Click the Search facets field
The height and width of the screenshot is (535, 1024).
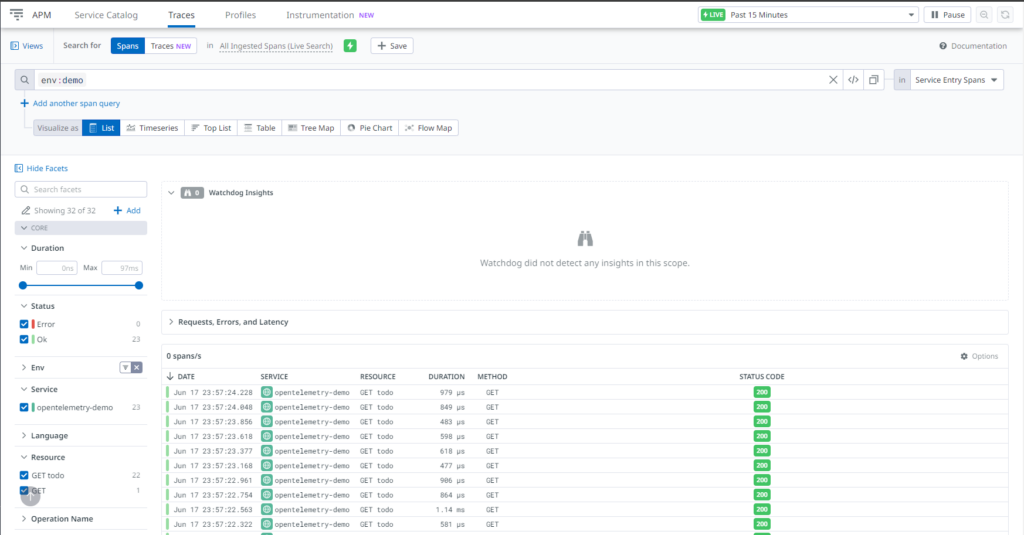point(81,189)
